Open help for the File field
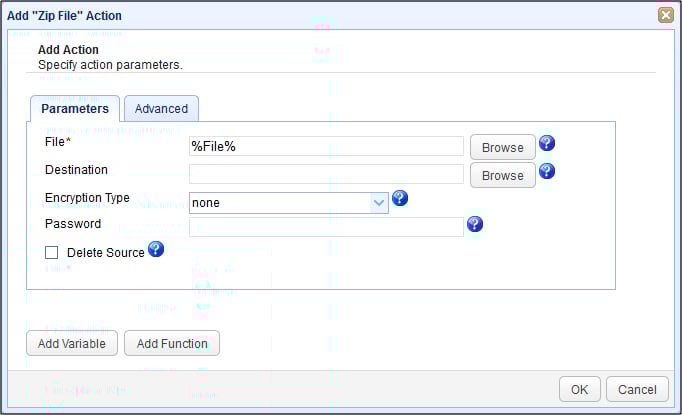The image size is (682, 415). point(547,143)
